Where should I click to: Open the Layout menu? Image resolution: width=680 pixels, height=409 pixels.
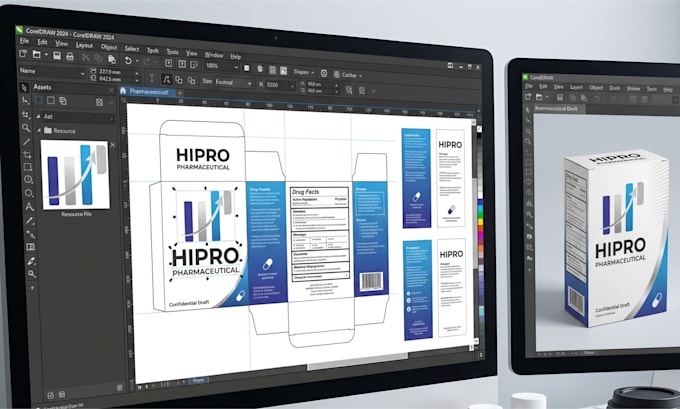coord(84,45)
